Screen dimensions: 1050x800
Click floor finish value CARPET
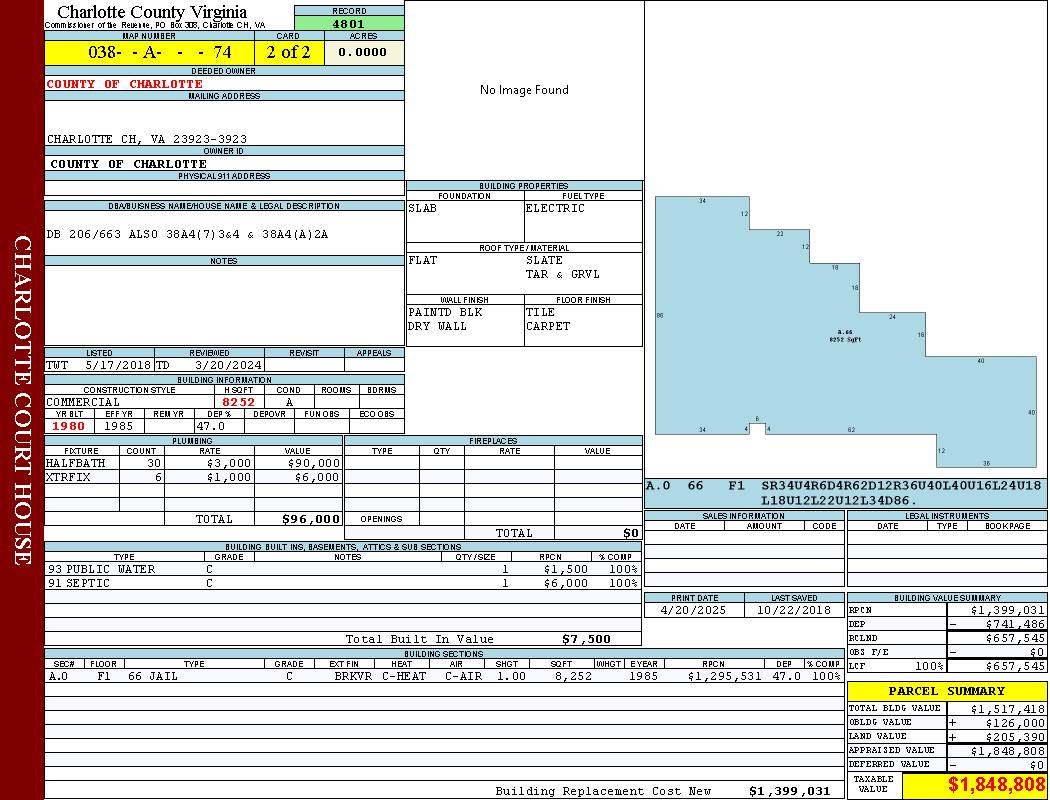click(x=548, y=327)
